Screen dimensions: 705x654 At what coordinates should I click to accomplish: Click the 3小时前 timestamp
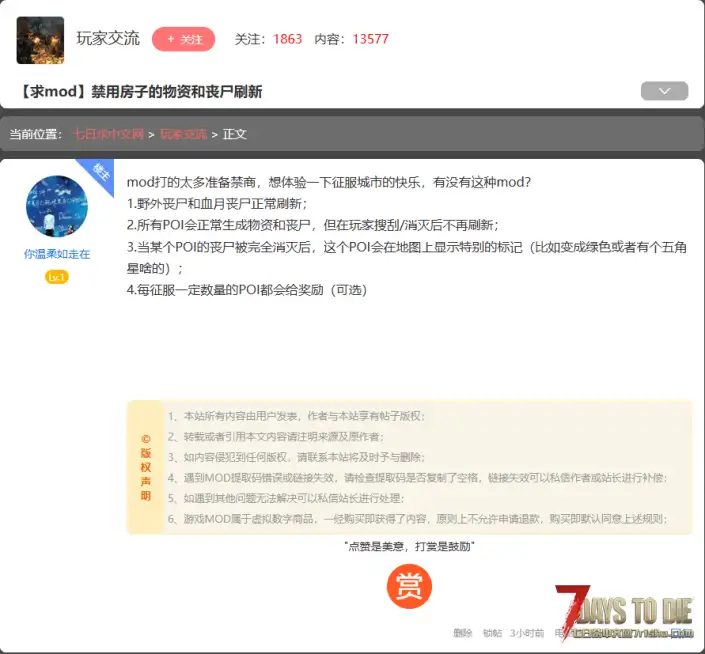point(527,633)
